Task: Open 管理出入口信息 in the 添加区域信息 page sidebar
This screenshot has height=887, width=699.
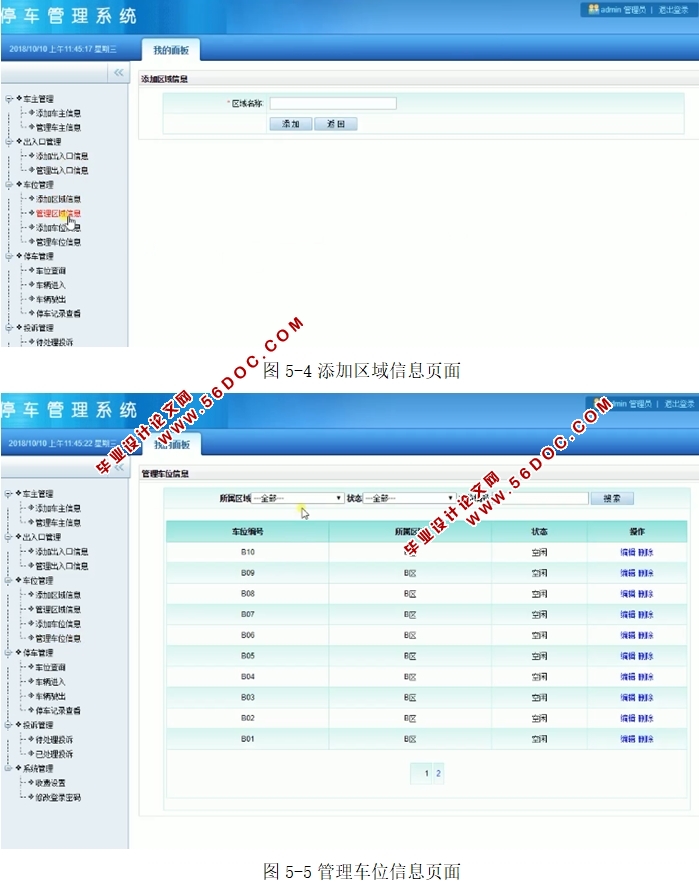Action: click(62, 170)
